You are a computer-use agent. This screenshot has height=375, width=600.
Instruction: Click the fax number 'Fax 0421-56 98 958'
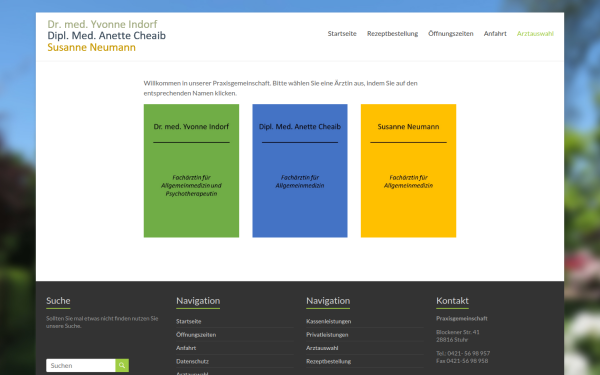(462, 361)
